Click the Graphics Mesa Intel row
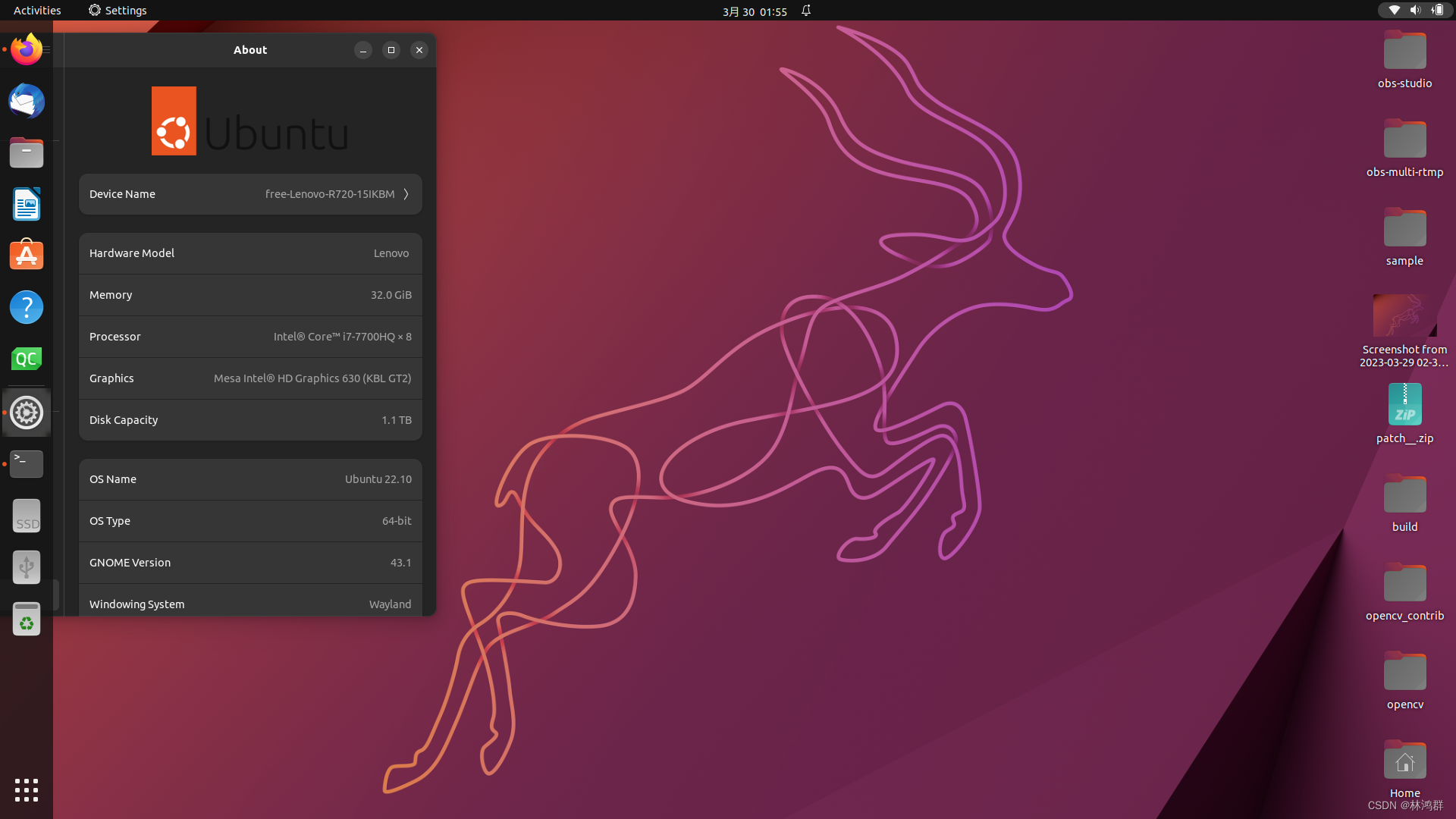This screenshot has height=819, width=1456. coord(250,378)
